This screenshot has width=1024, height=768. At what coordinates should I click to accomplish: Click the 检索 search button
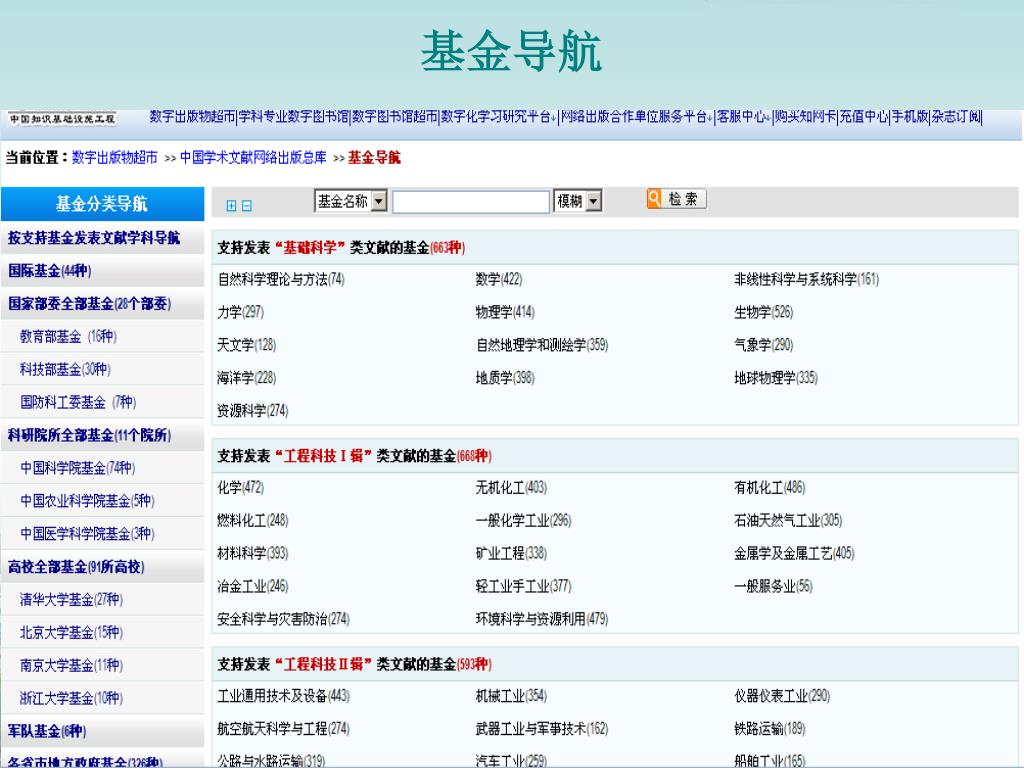tap(677, 200)
